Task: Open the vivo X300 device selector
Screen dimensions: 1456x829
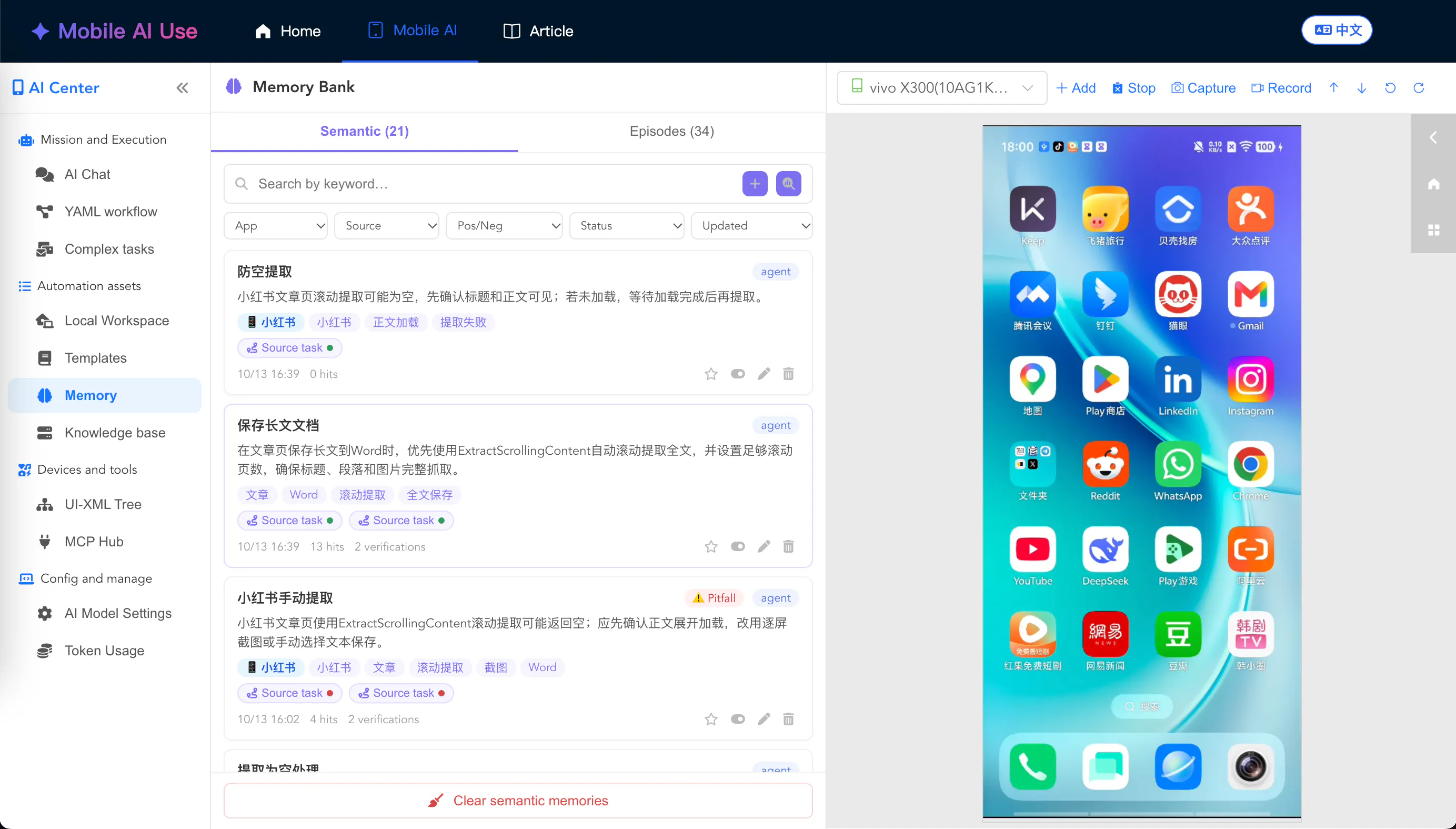Action: pyautogui.click(x=942, y=88)
